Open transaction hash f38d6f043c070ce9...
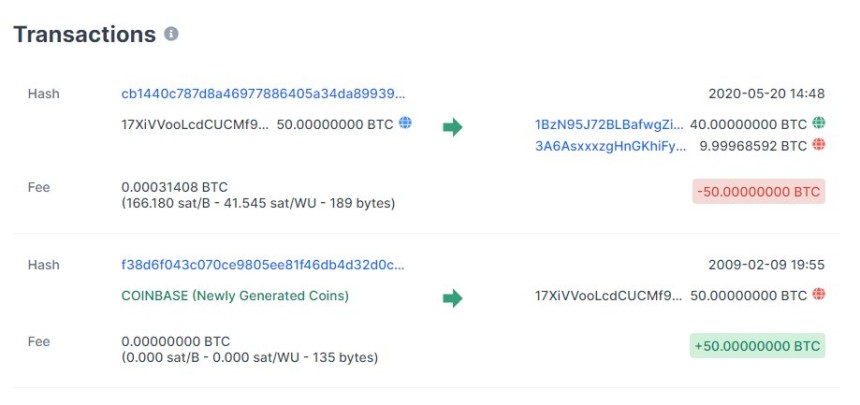Screen dimensions: 860x405 (x=264, y=265)
